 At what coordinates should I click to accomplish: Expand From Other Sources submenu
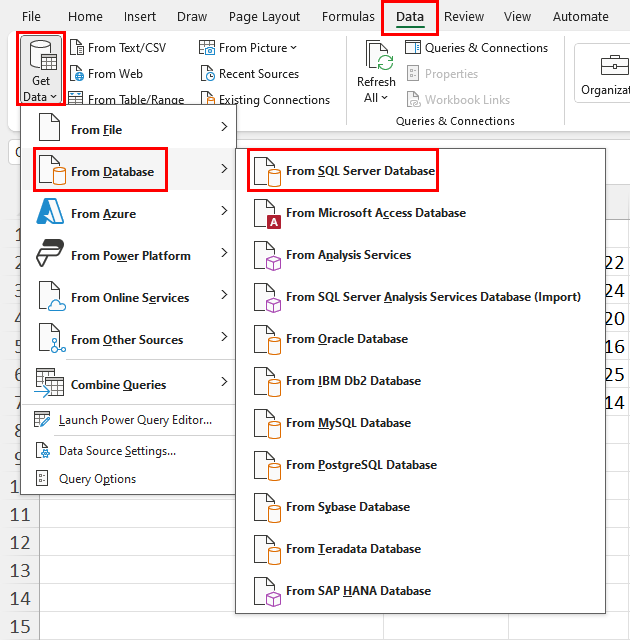129,338
